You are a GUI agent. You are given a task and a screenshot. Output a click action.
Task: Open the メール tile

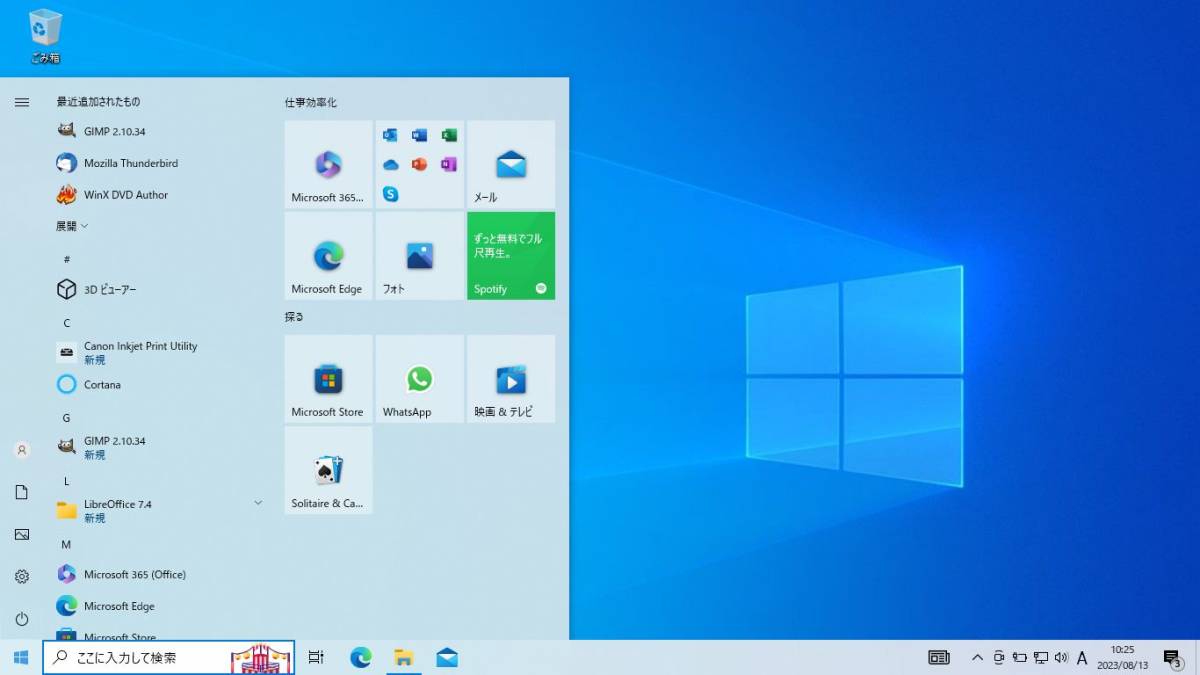coord(511,164)
